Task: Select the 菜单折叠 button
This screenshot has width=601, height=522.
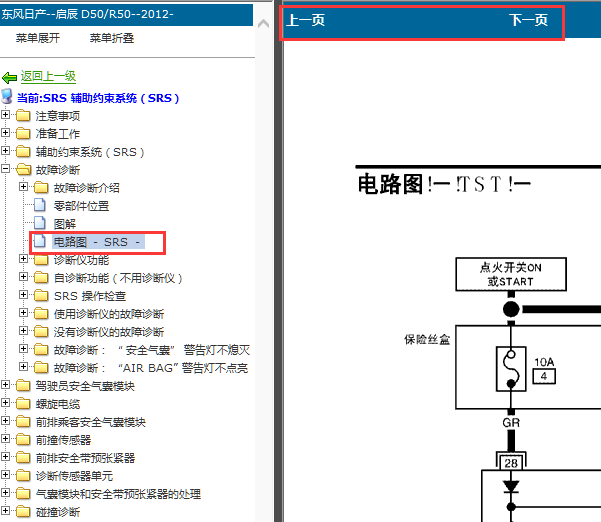Action: [112, 38]
